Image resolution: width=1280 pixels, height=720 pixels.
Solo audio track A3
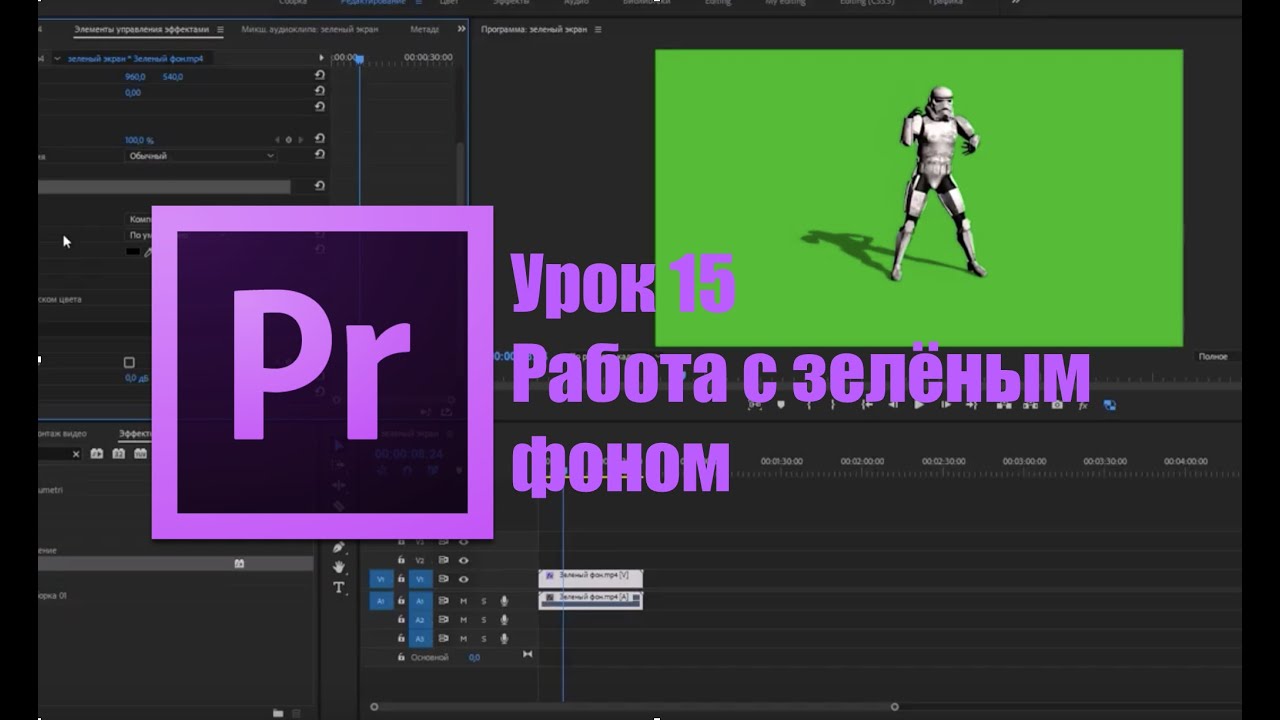[x=484, y=638]
